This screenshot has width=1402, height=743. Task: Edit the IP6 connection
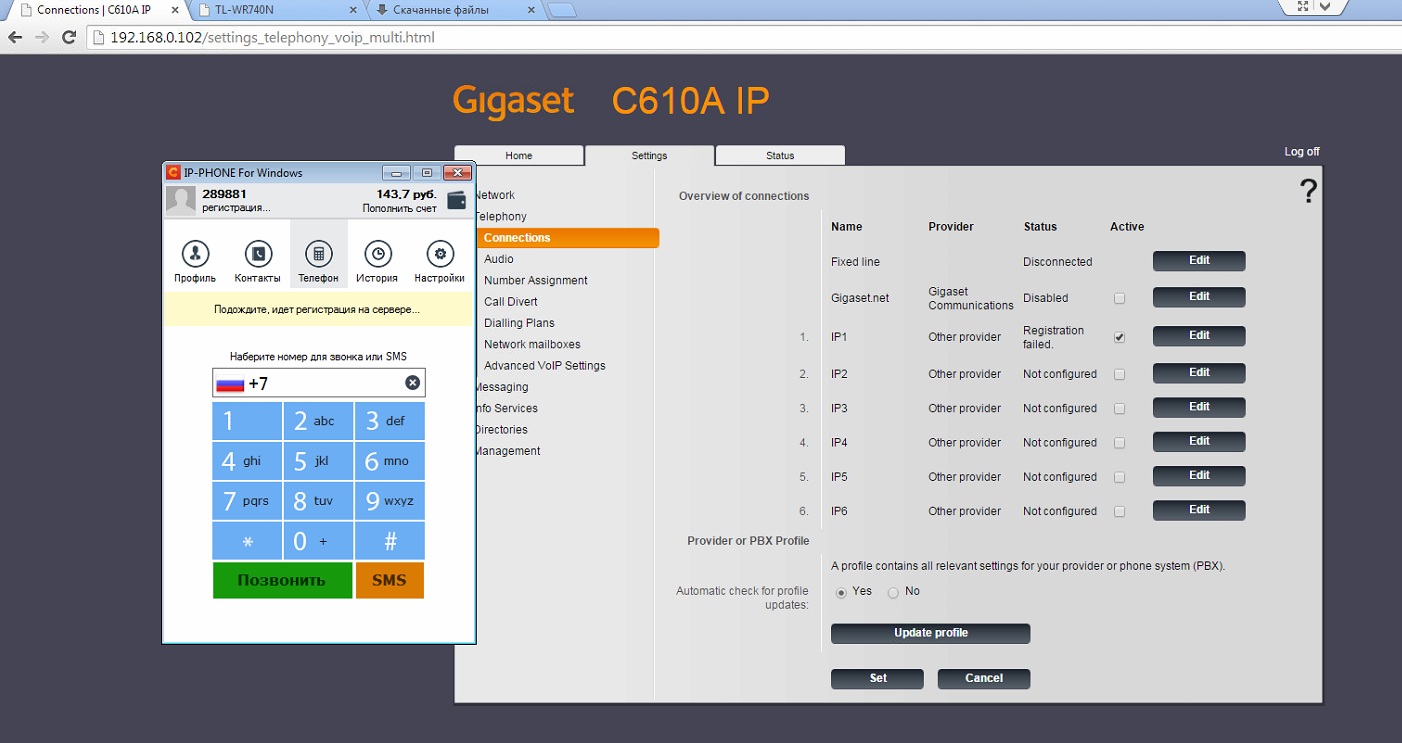(x=1199, y=510)
